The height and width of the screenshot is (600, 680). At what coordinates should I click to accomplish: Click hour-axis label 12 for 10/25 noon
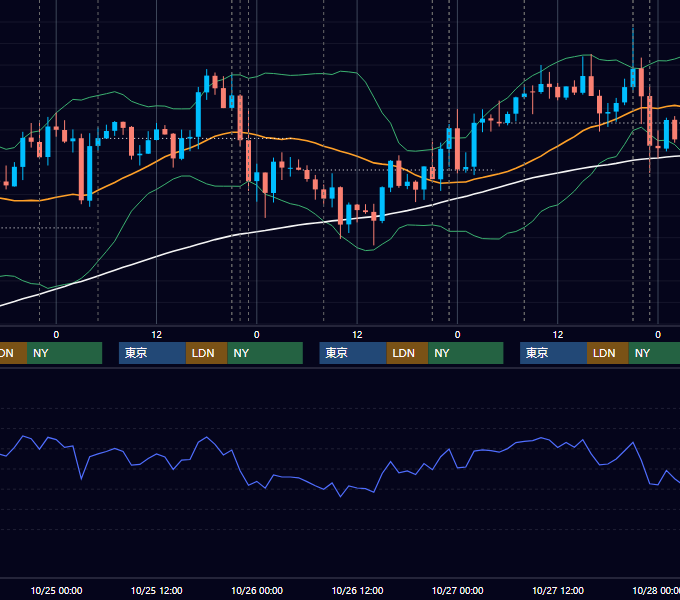(x=157, y=335)
